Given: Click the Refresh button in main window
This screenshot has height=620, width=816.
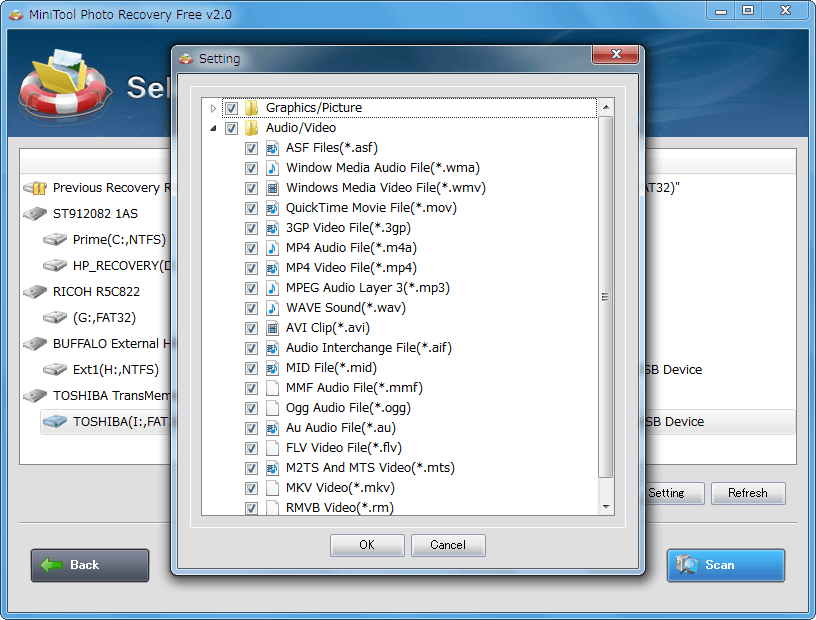Looking at the screenshot, I should point(748,493).
